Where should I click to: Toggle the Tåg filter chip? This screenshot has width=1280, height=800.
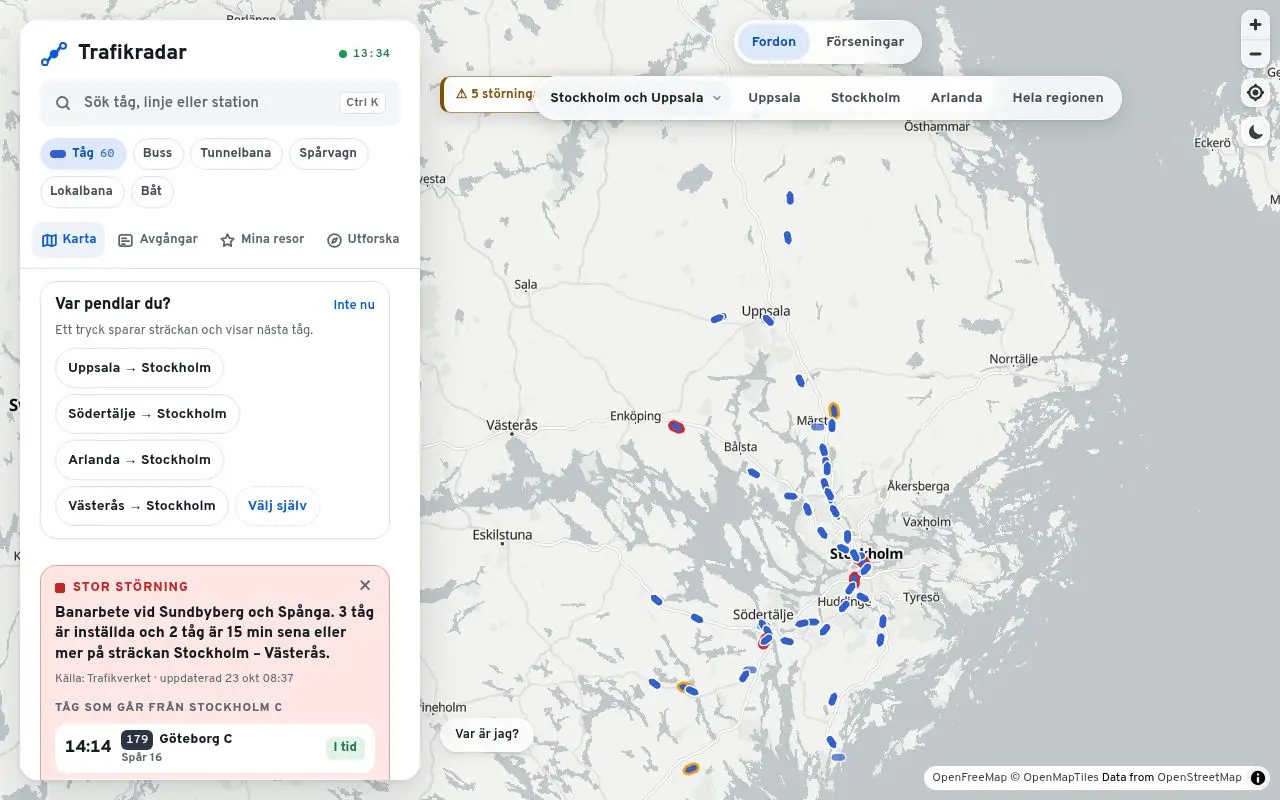point(83,154)
